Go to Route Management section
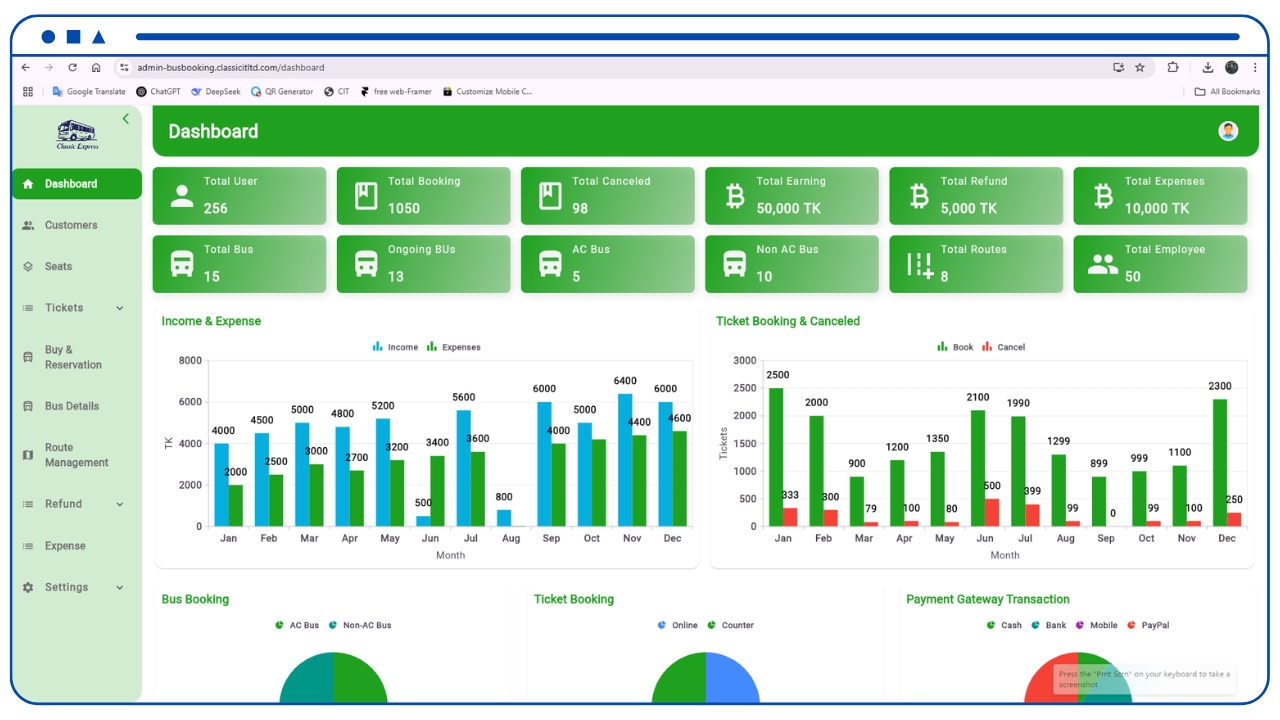Viewport: 1280px width, 720px height. click(76, 455)
